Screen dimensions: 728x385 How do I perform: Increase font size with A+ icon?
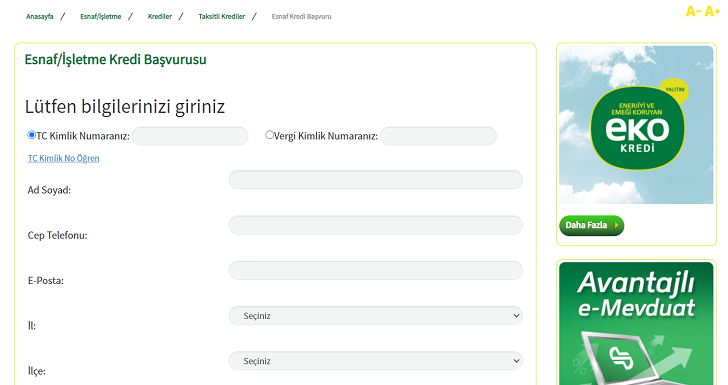click(x=712, y=11)
